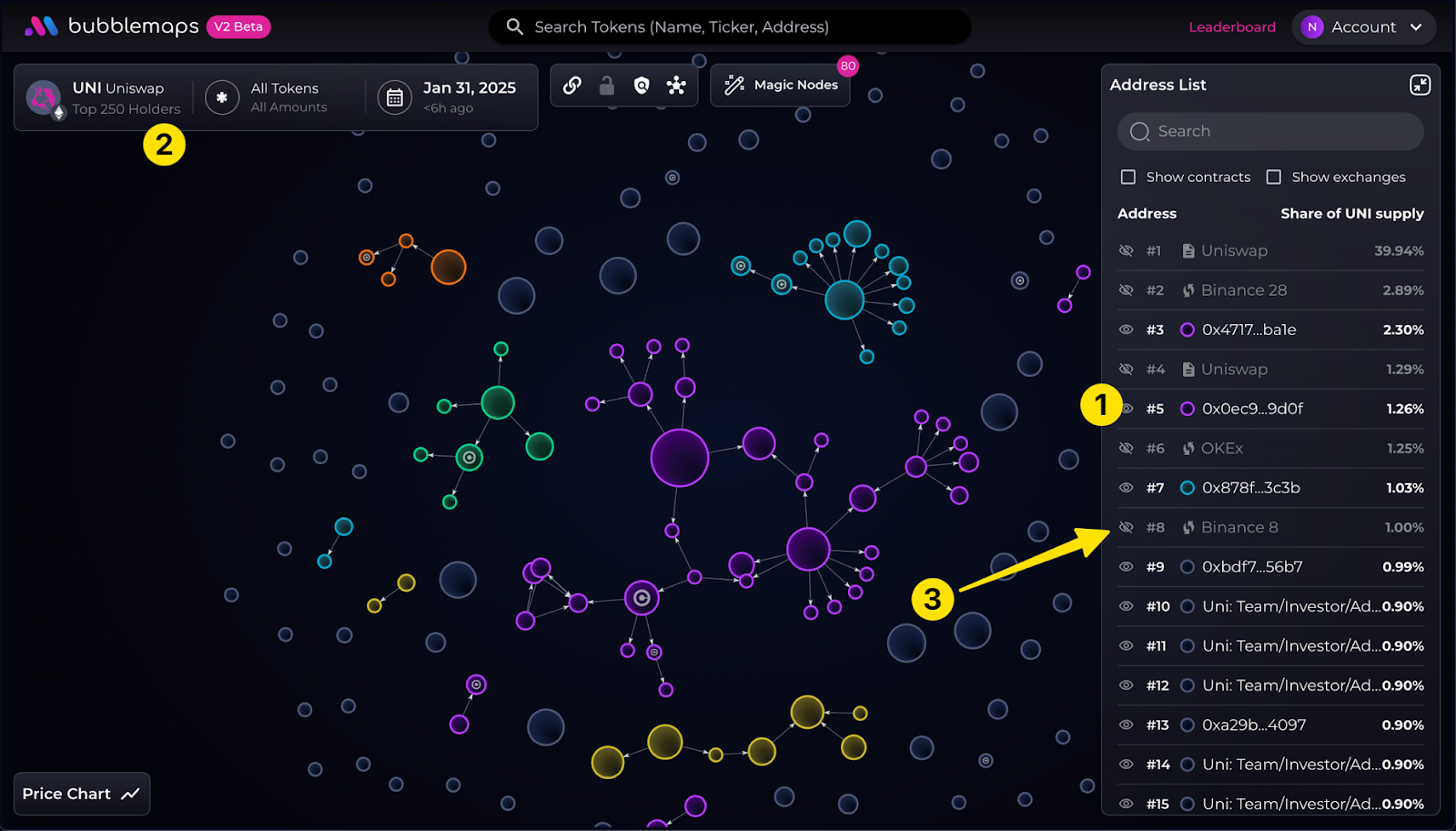Select the link/connections icon in the toolbar
Image resolution: width=1456 pixels, height=831 pixels.
pos(571,85)
